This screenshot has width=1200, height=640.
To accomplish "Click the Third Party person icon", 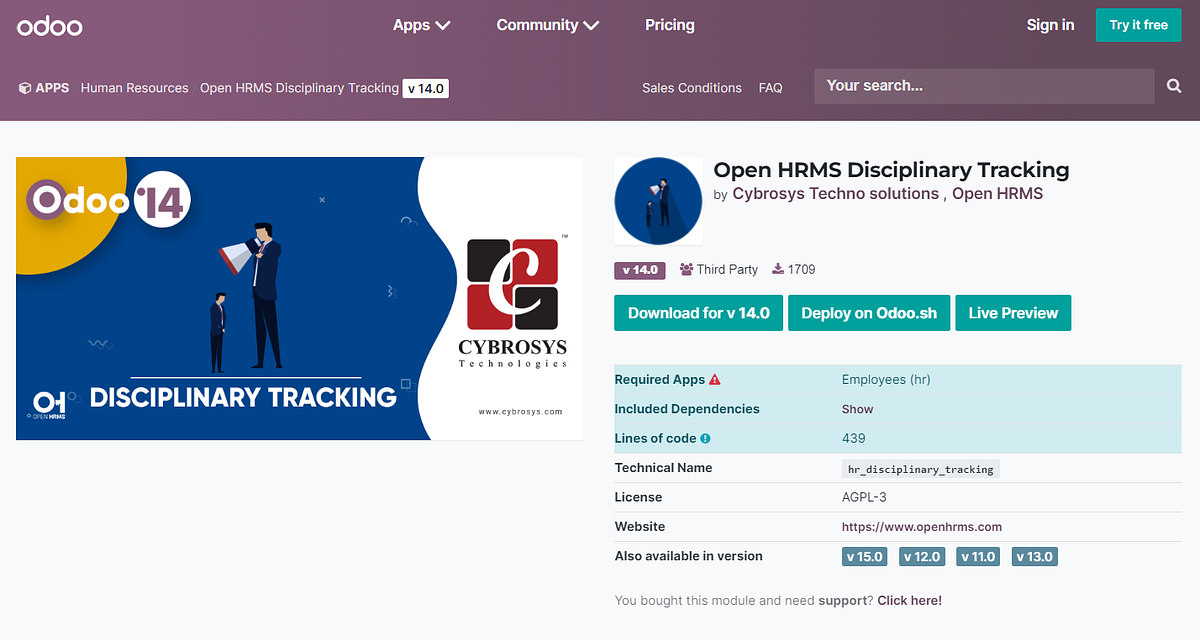I will [686, 269].
